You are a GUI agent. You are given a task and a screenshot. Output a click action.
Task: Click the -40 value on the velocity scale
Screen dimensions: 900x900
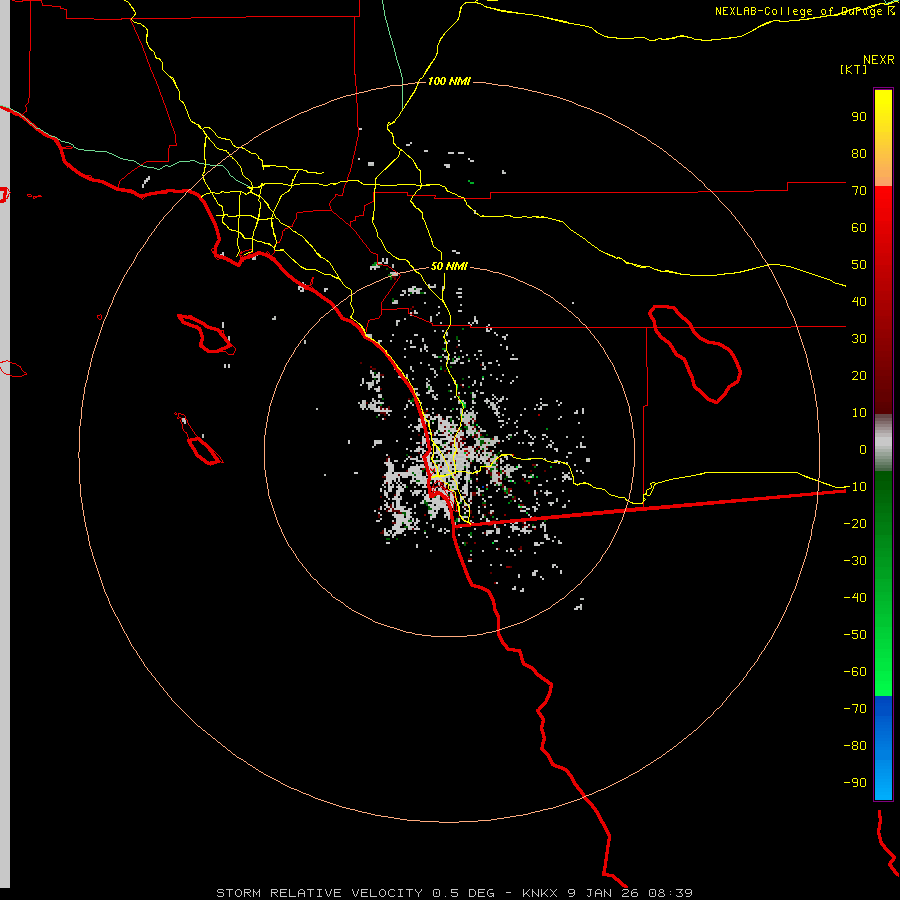point(855,598)
